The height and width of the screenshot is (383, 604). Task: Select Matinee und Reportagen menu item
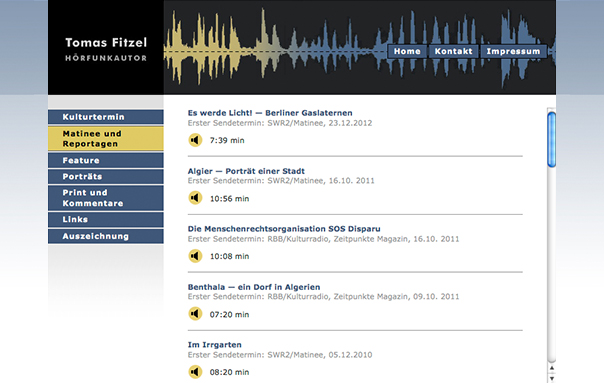[106, 138]
